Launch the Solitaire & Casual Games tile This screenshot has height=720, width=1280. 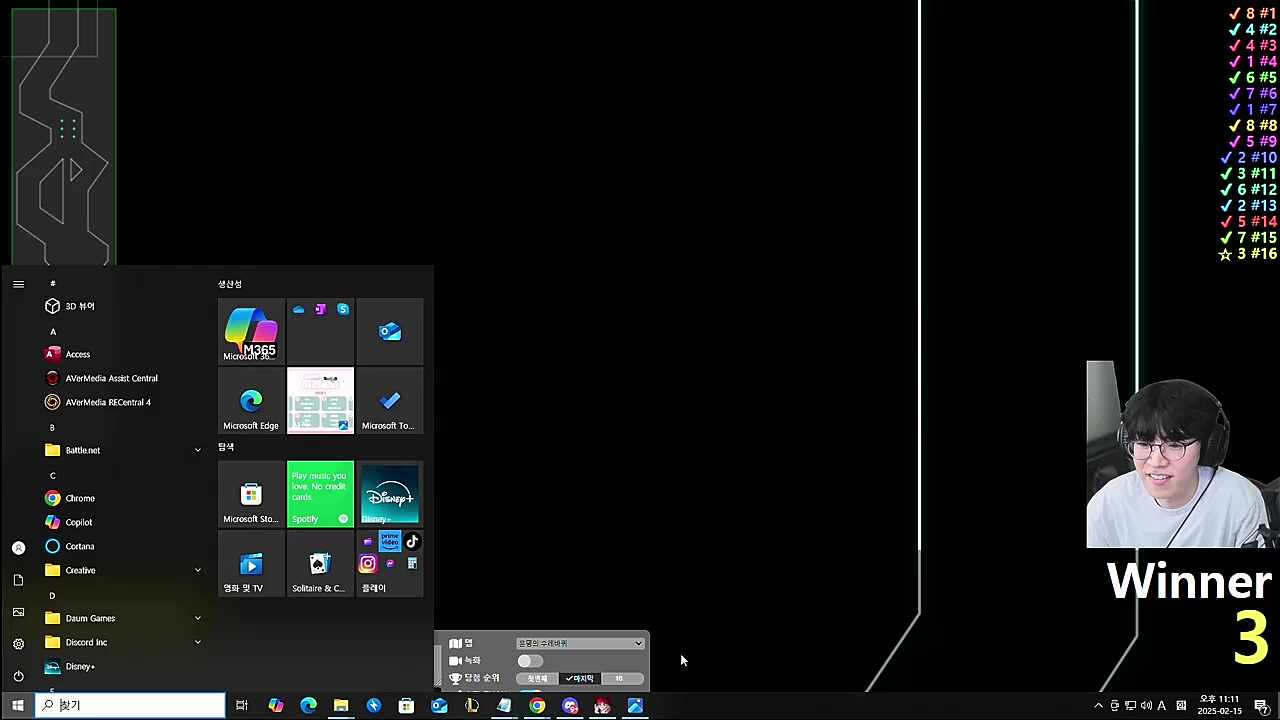point(320,563)
